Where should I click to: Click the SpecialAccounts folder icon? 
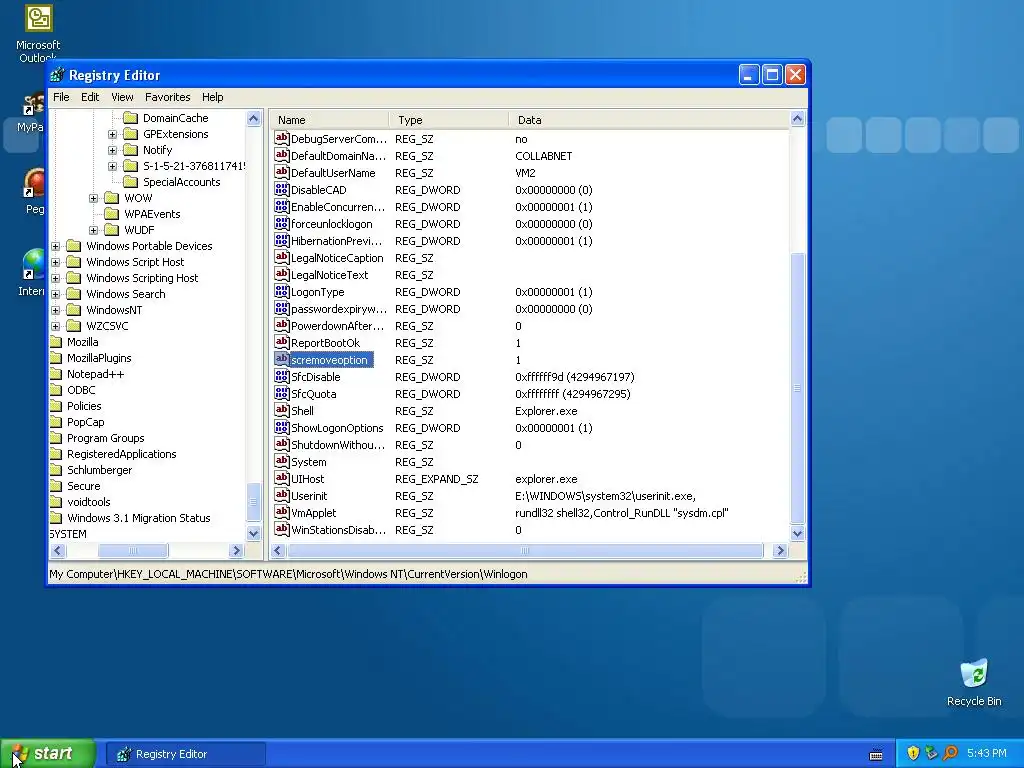click(x=131, y=182)
